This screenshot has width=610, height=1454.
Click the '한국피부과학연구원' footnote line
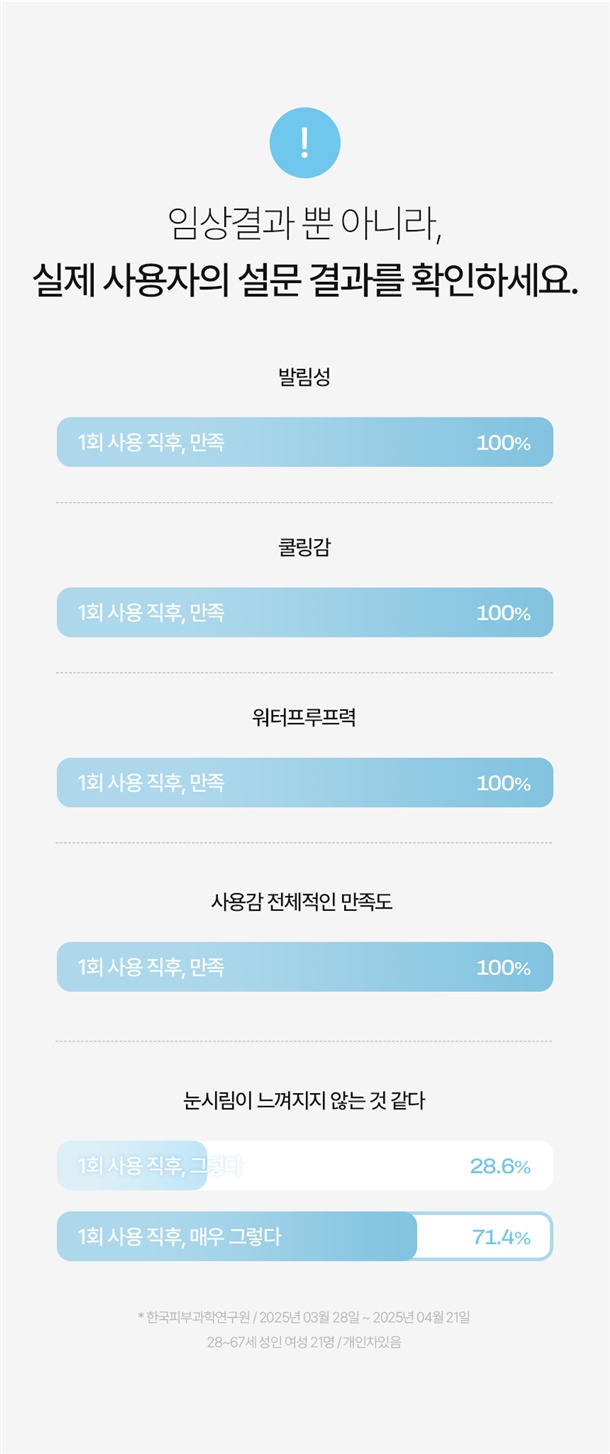(304, 1317)
